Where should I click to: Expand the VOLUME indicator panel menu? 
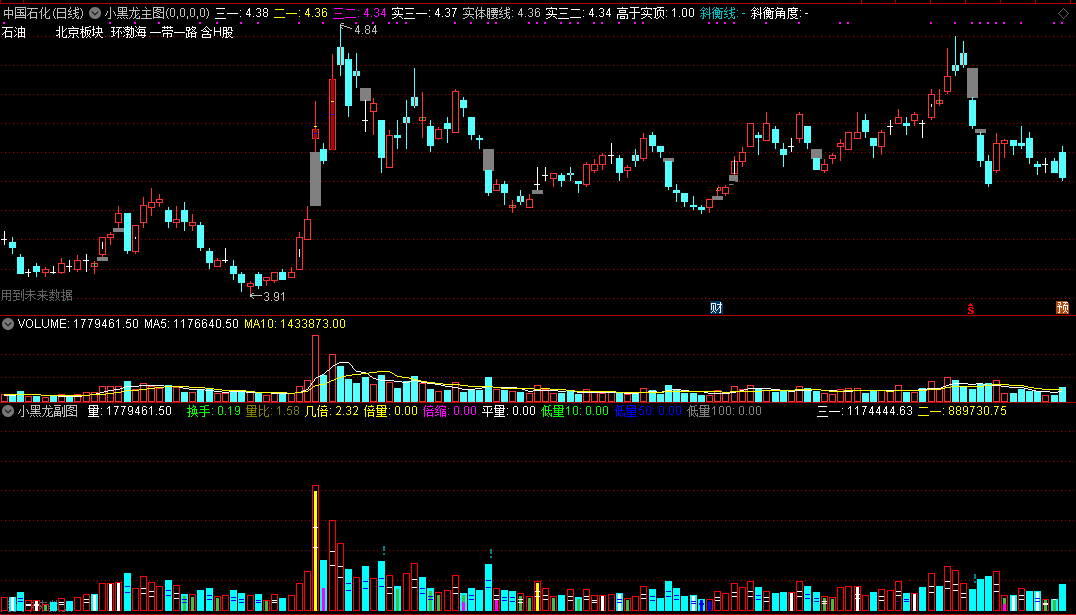point(8,324)
